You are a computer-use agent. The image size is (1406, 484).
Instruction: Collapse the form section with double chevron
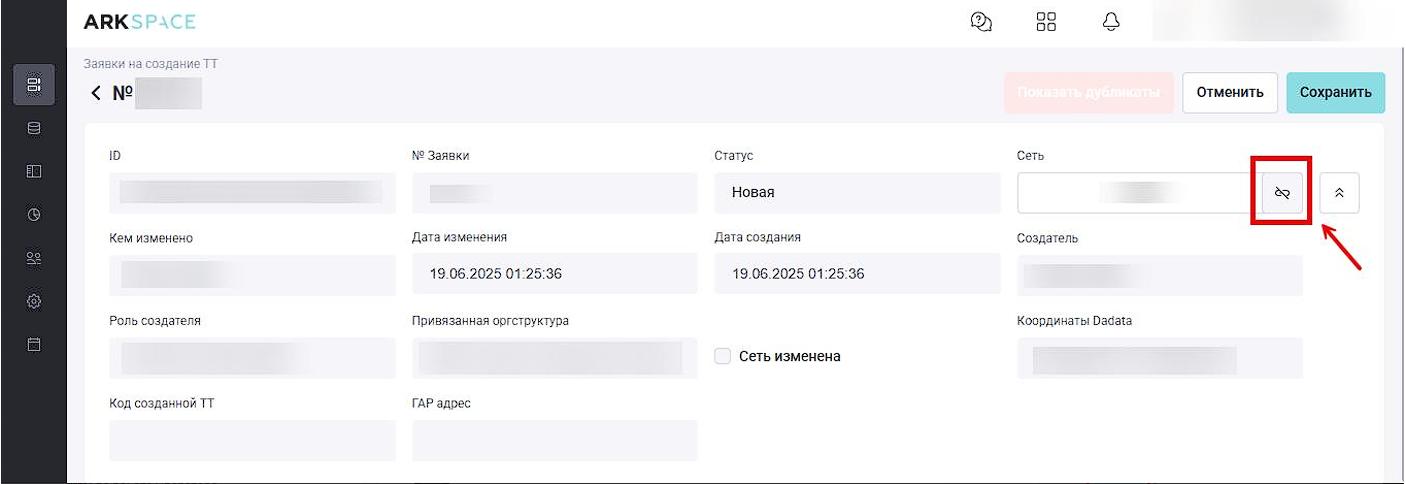click(1339, 193)
